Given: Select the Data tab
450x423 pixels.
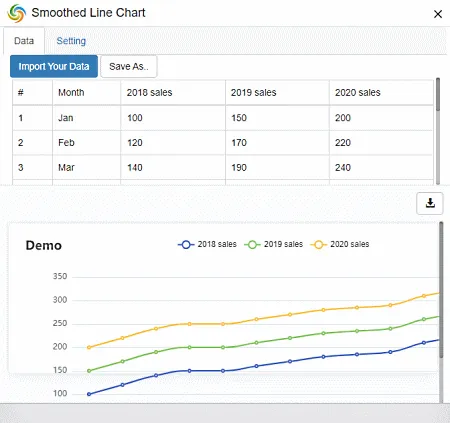Looking at the screenshot, I should coord(24,41).
